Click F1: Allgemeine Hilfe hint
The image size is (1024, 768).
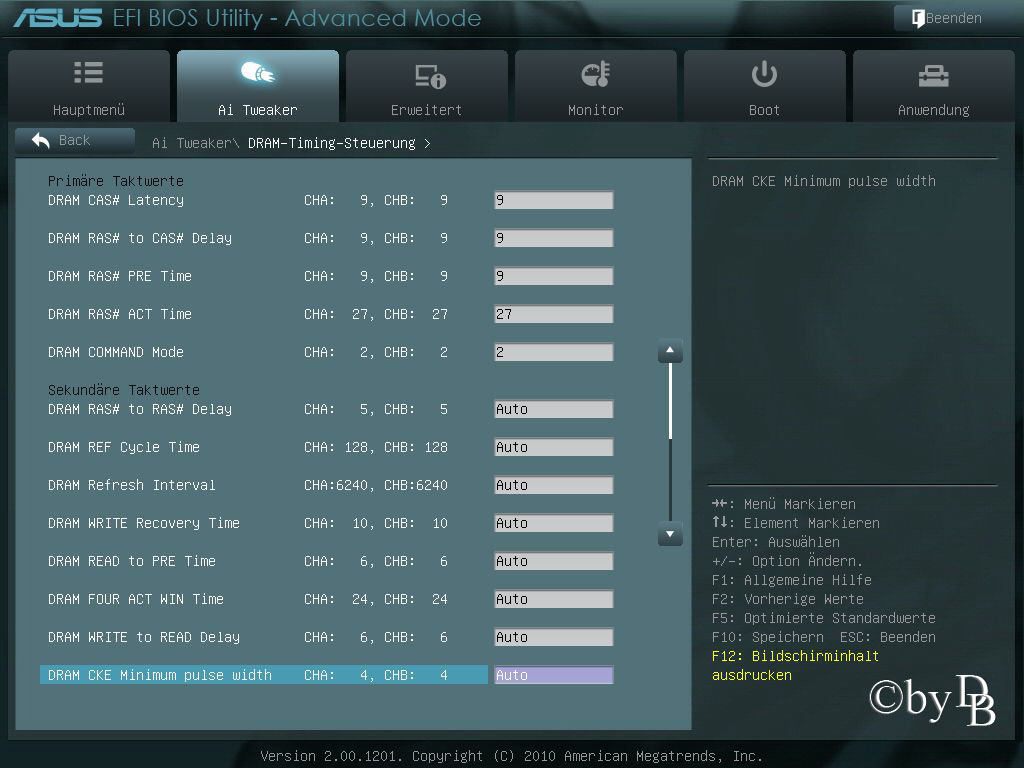pyautogui.click(x=792, y=580)
